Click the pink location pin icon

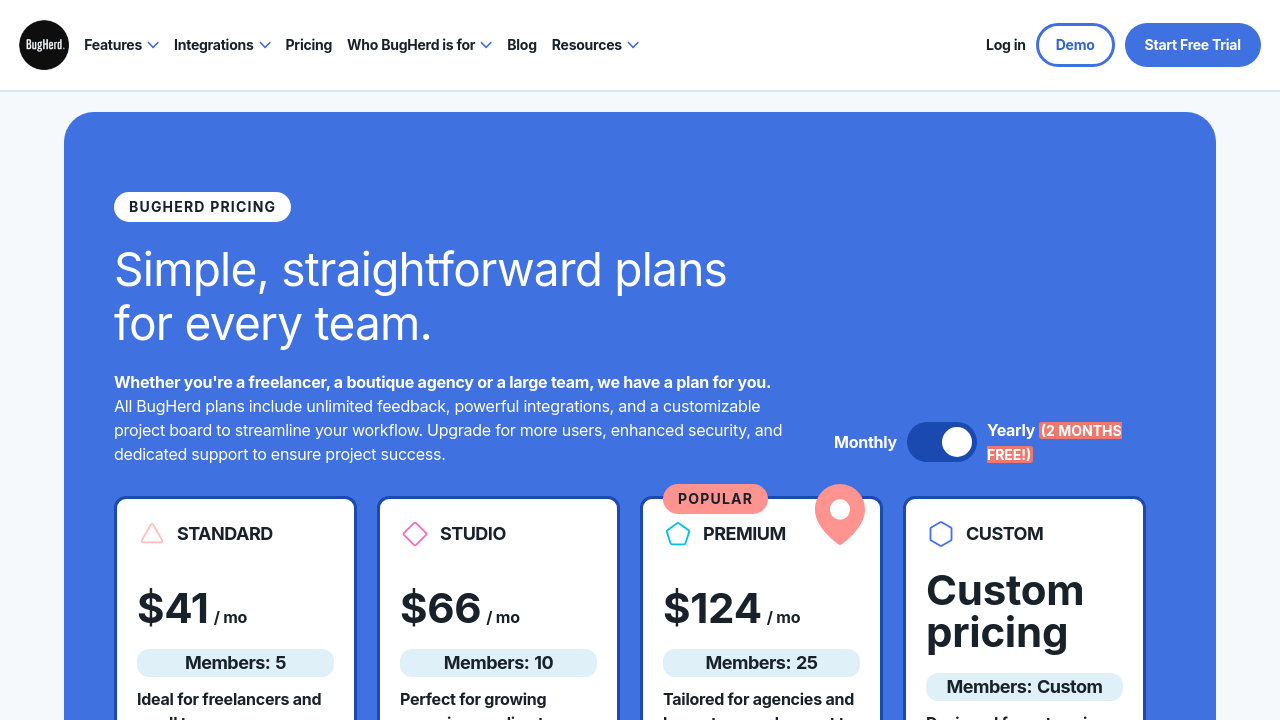[840, 513]
